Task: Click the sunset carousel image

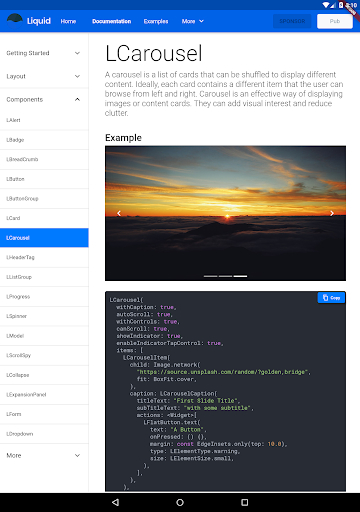Action: (x=225, y=213)
